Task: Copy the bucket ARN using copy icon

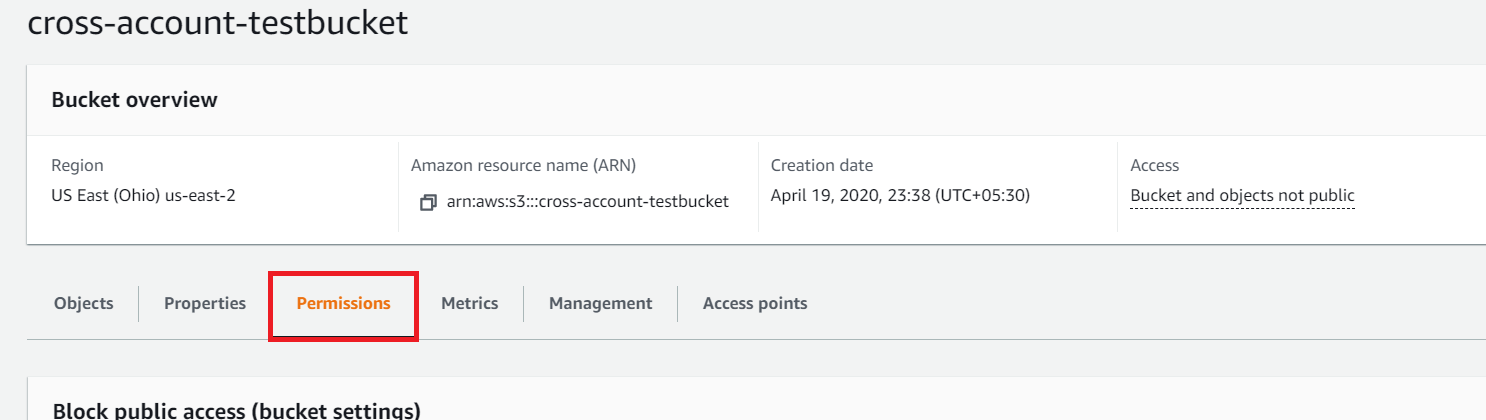Action: tap(428, 202)
